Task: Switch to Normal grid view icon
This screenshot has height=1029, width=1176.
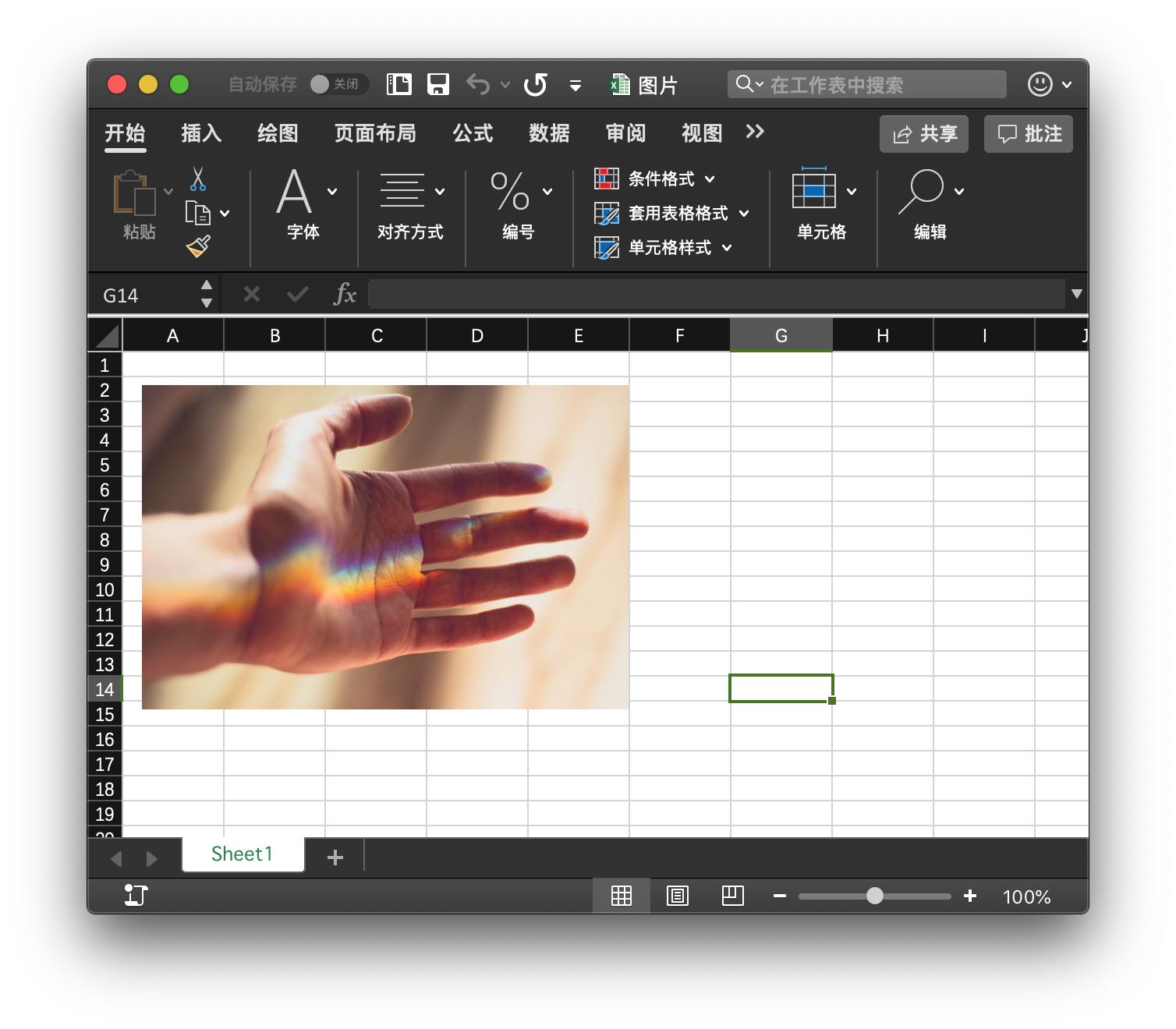Action: pyautogui.click(x=622, y=896)
